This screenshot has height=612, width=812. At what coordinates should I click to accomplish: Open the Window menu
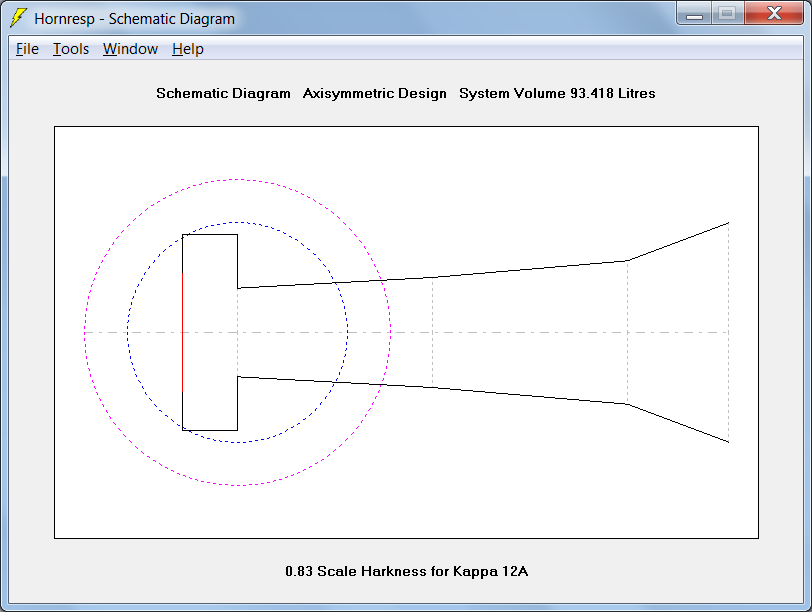point(130,49)
